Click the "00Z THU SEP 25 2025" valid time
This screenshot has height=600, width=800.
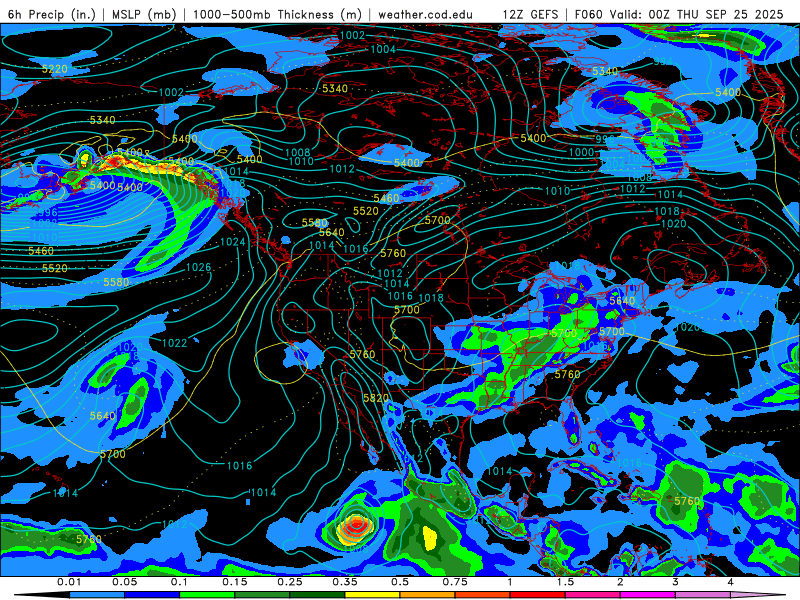[716, 14]
